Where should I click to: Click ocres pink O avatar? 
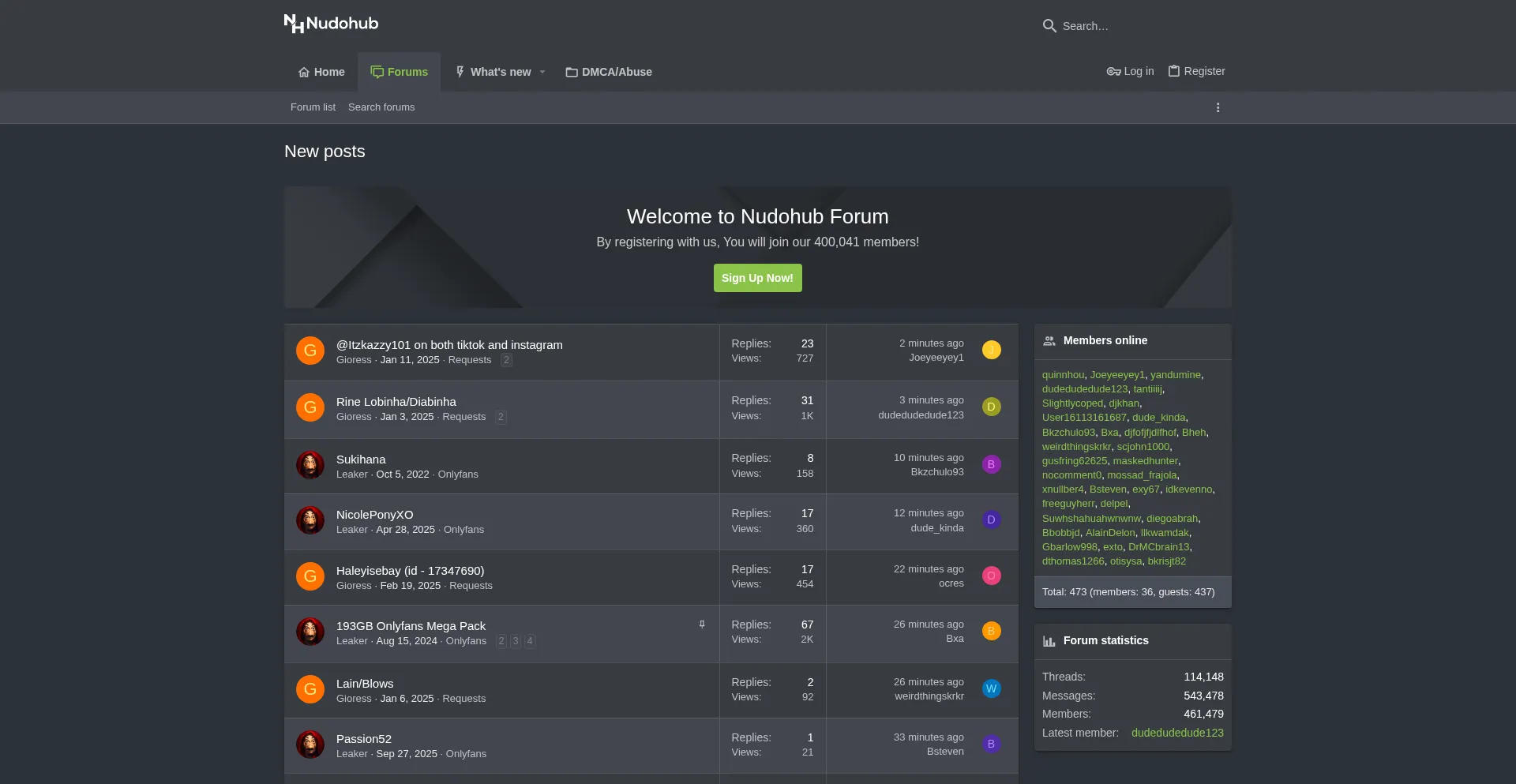pos(992,576)
